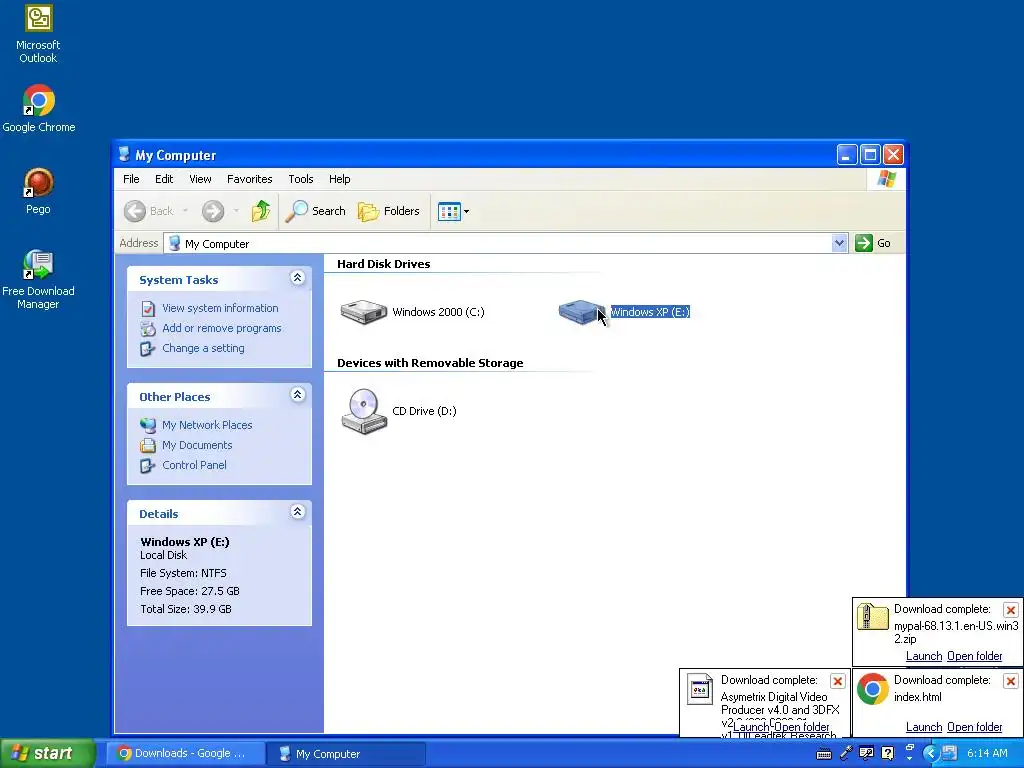Click the Hard Disk Drives group header
Screen dimensions: 1024x768
pos(383,264)
